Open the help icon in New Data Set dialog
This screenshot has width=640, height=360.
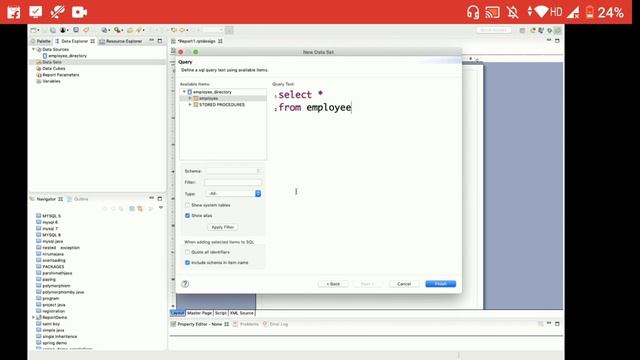coord(185,284)
